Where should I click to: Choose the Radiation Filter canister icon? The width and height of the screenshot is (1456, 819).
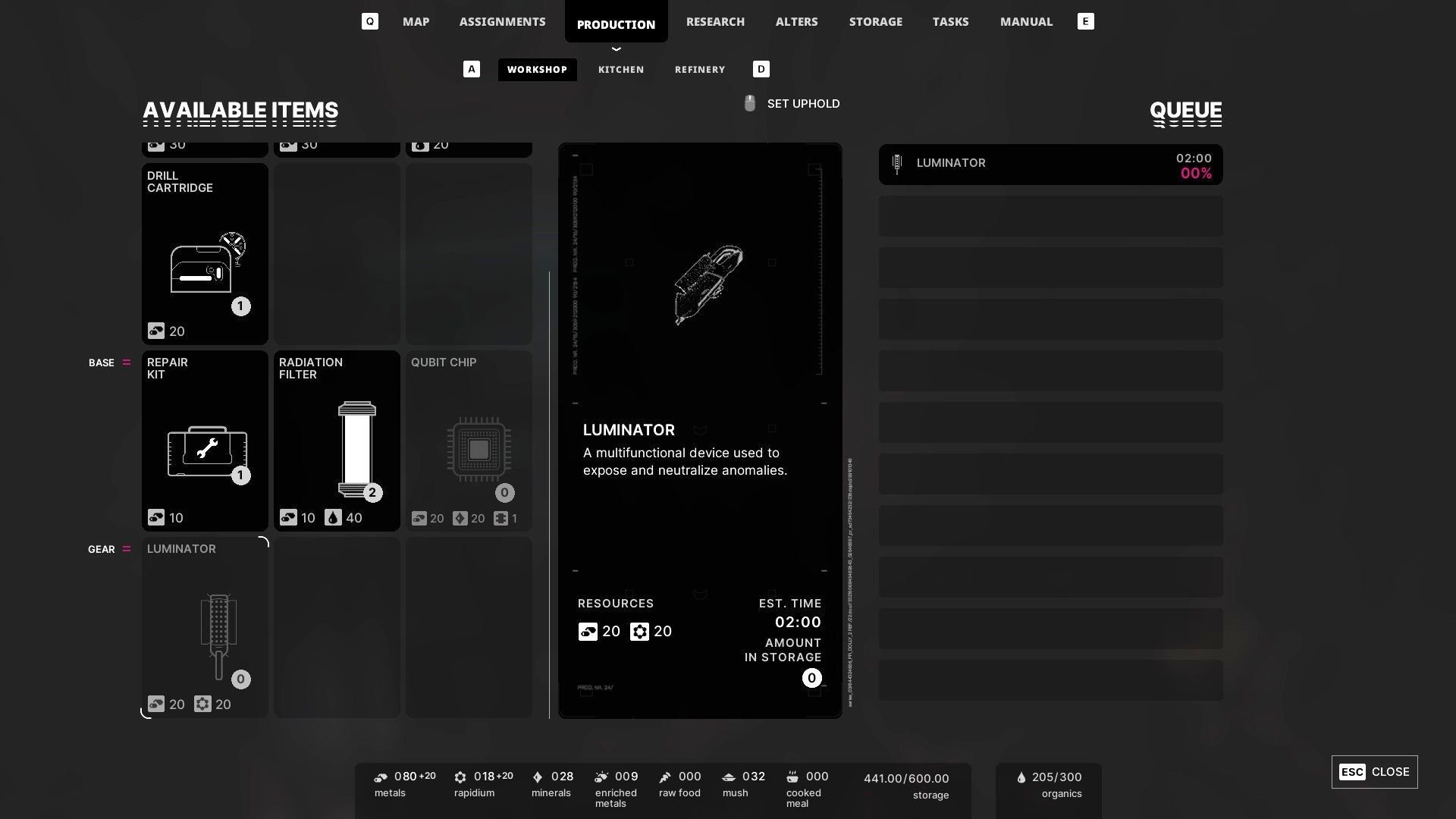tap(356, 449)
